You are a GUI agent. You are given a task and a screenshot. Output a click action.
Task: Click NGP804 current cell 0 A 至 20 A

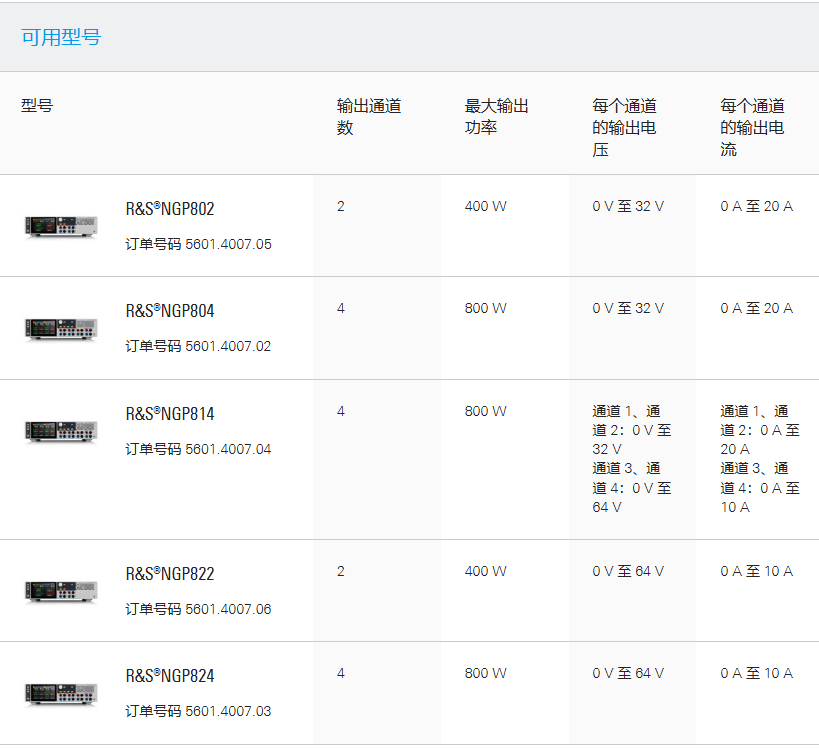[x=756, y=308]
